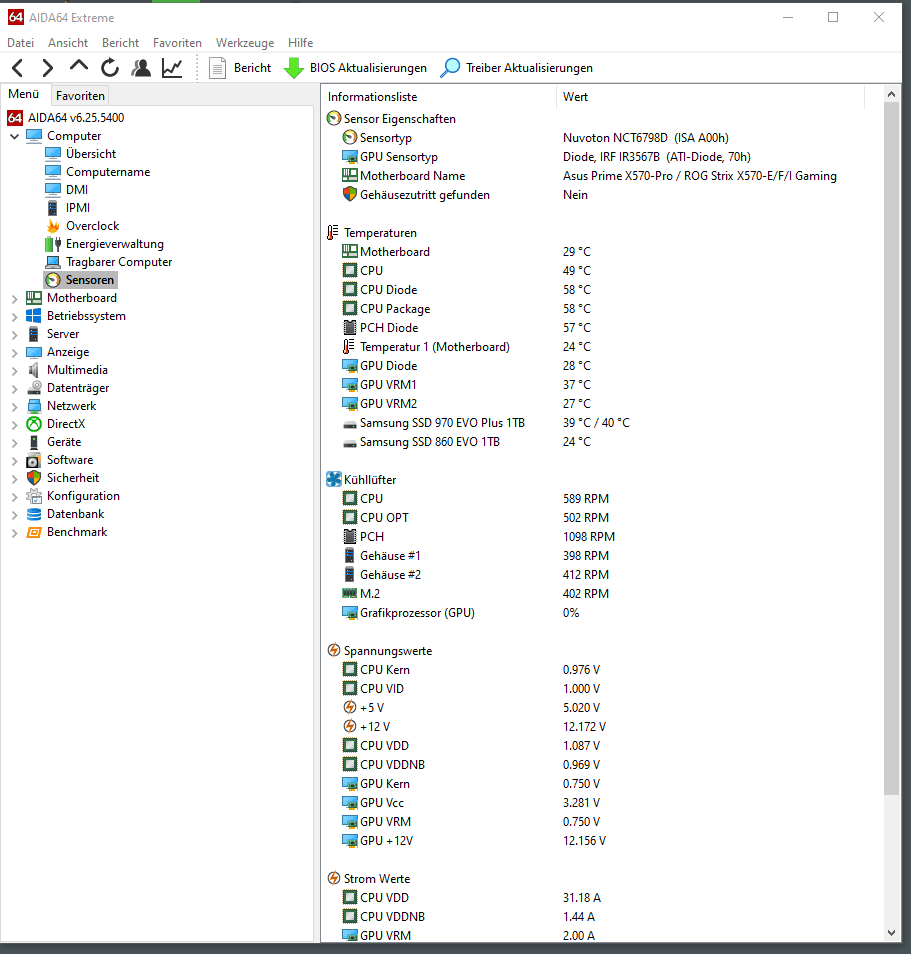Open the Ansicht menu
The height and width of the screenshot is (954, 911).
click(x=68, y=43)
